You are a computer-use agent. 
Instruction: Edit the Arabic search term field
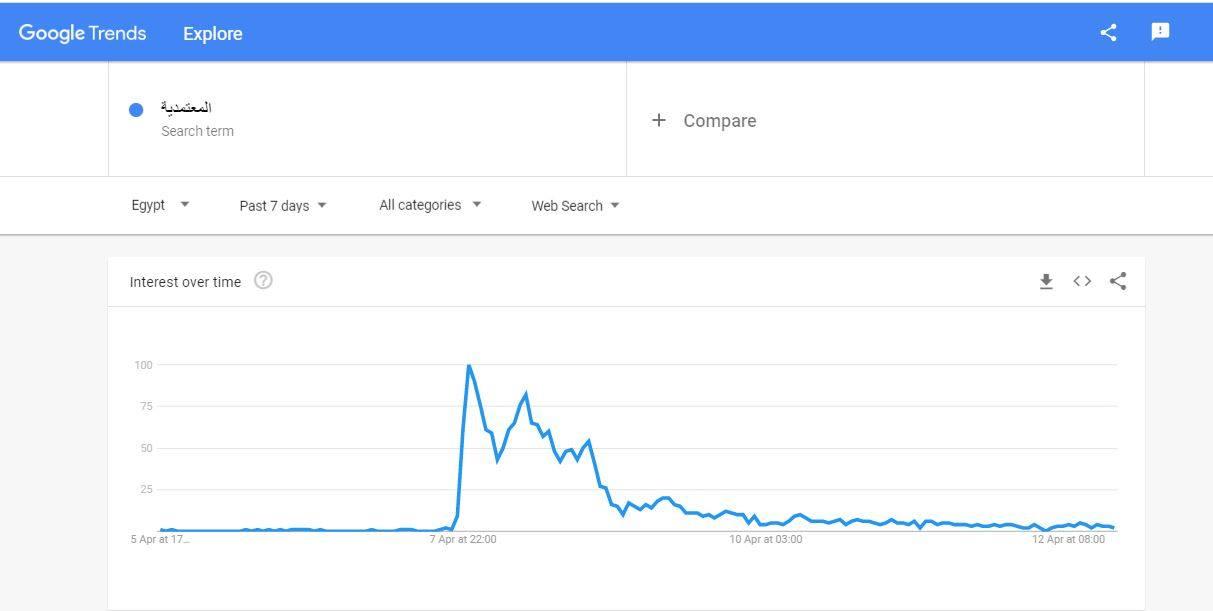[x=186, y=108]
